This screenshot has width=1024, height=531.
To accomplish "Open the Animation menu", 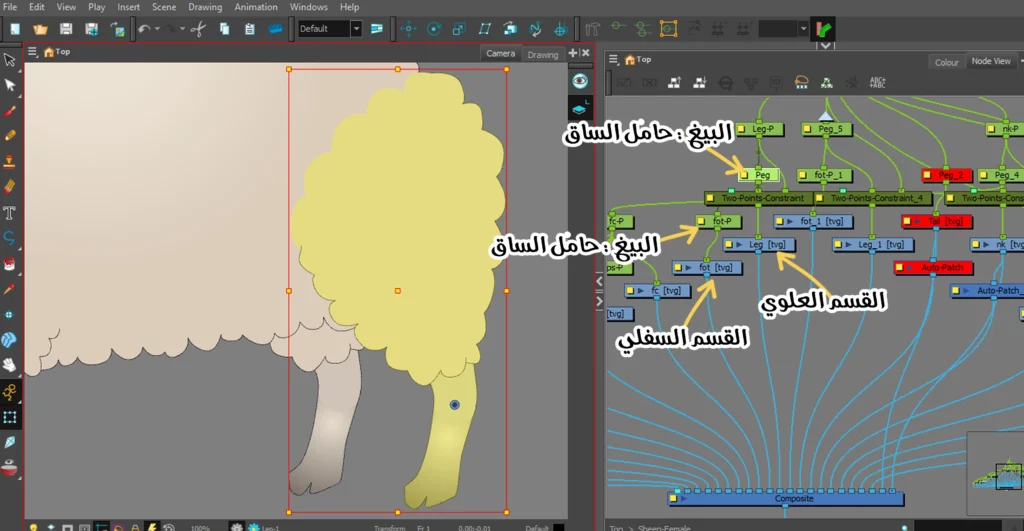I will [256, 7].
